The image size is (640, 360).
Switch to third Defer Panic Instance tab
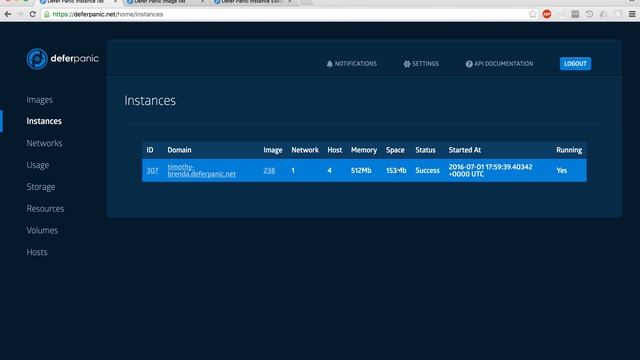[x=251, y=2]
